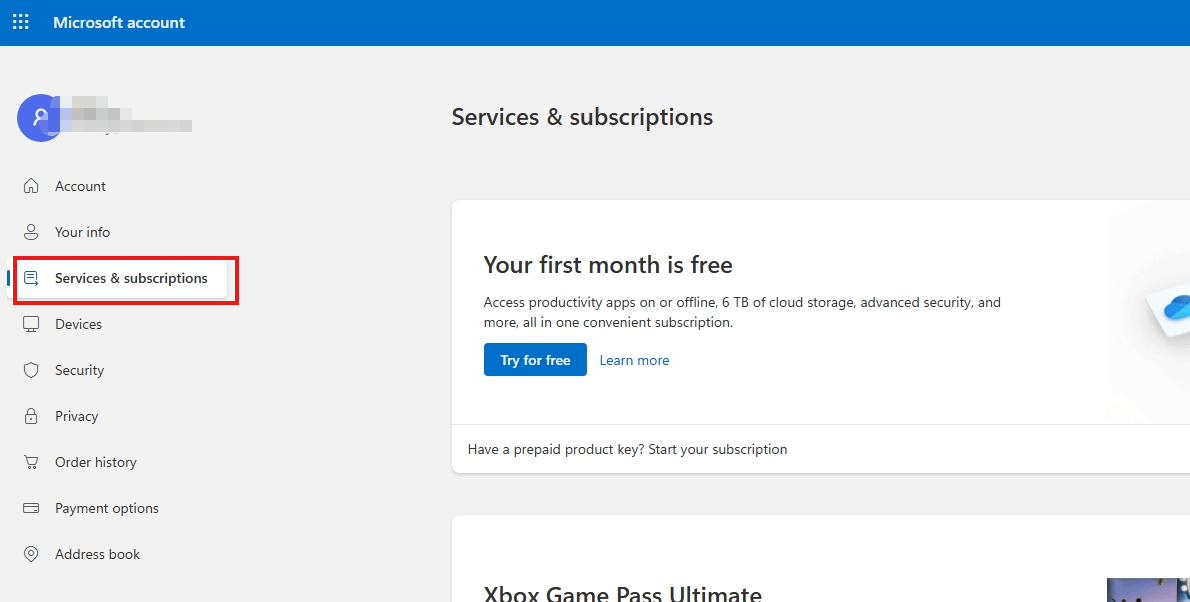The height and width of the screenshot is (602, 1190).
Task: Click the productivity apps description text
Action: click(742, 312)
